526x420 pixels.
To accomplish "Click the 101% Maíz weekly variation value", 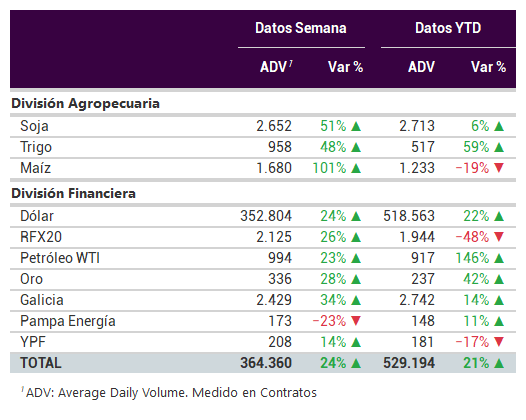I will 329,168.
